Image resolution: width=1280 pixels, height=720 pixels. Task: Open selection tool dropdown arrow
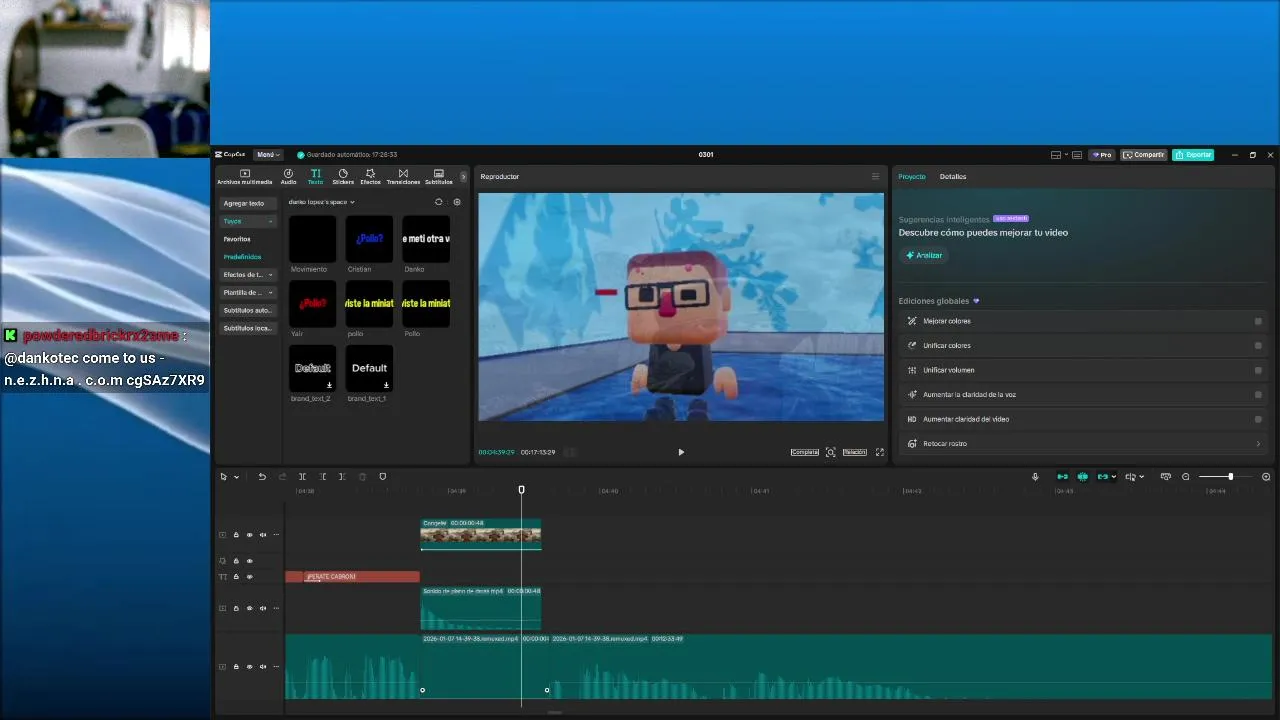tap(236, 477)
